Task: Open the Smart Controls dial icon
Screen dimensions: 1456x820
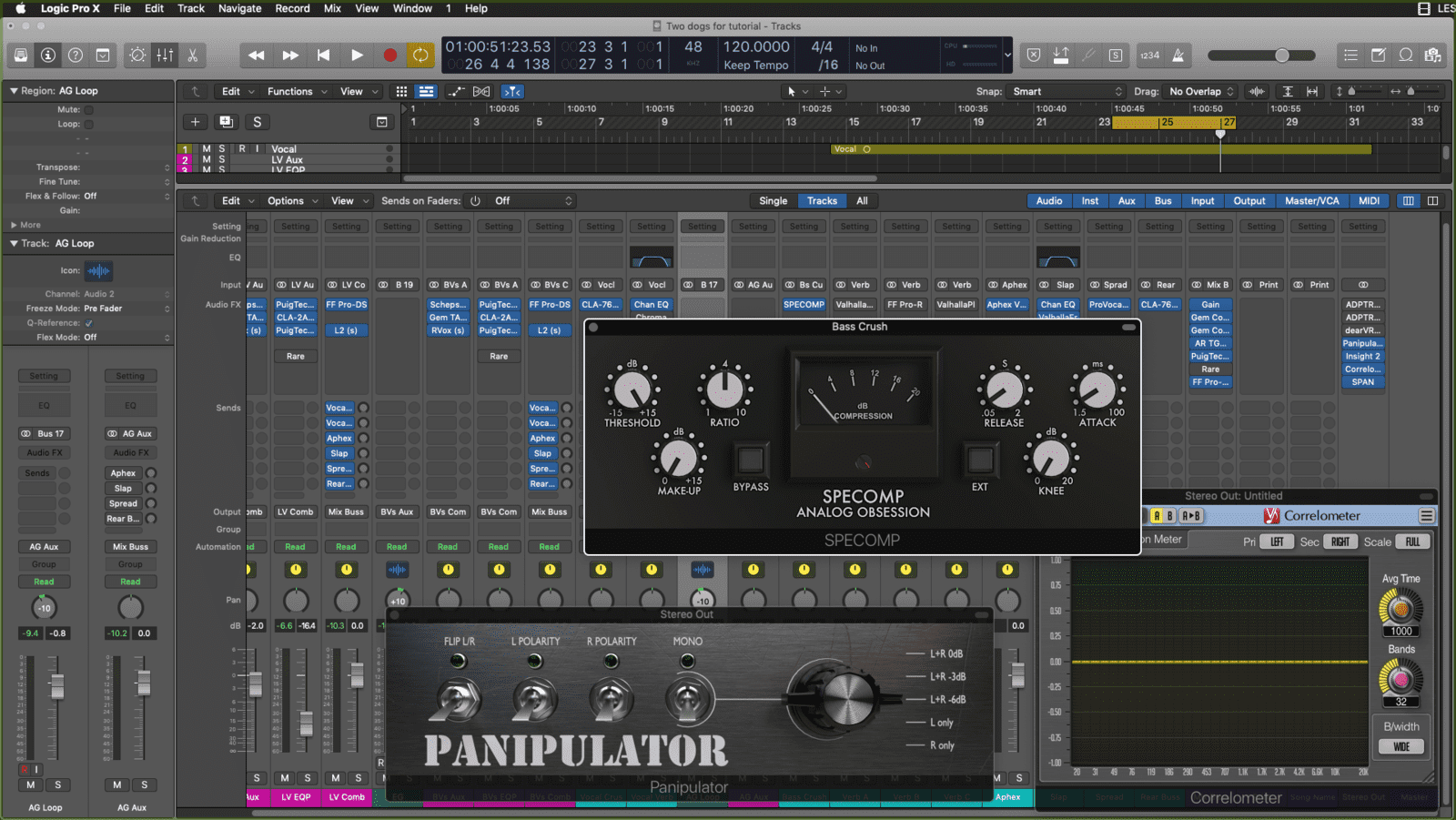Action: [137, 56]
